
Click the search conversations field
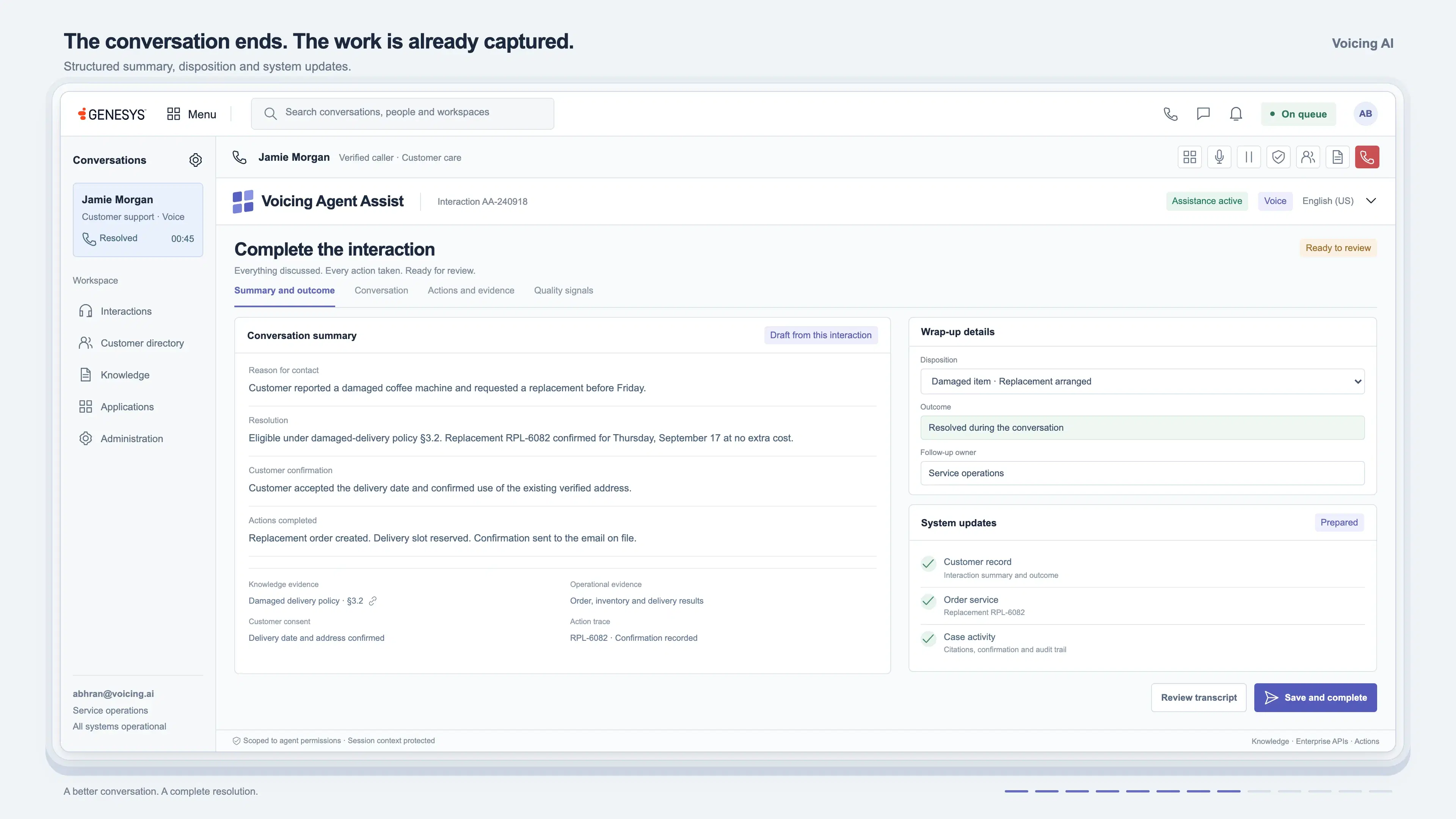point(402,114)
